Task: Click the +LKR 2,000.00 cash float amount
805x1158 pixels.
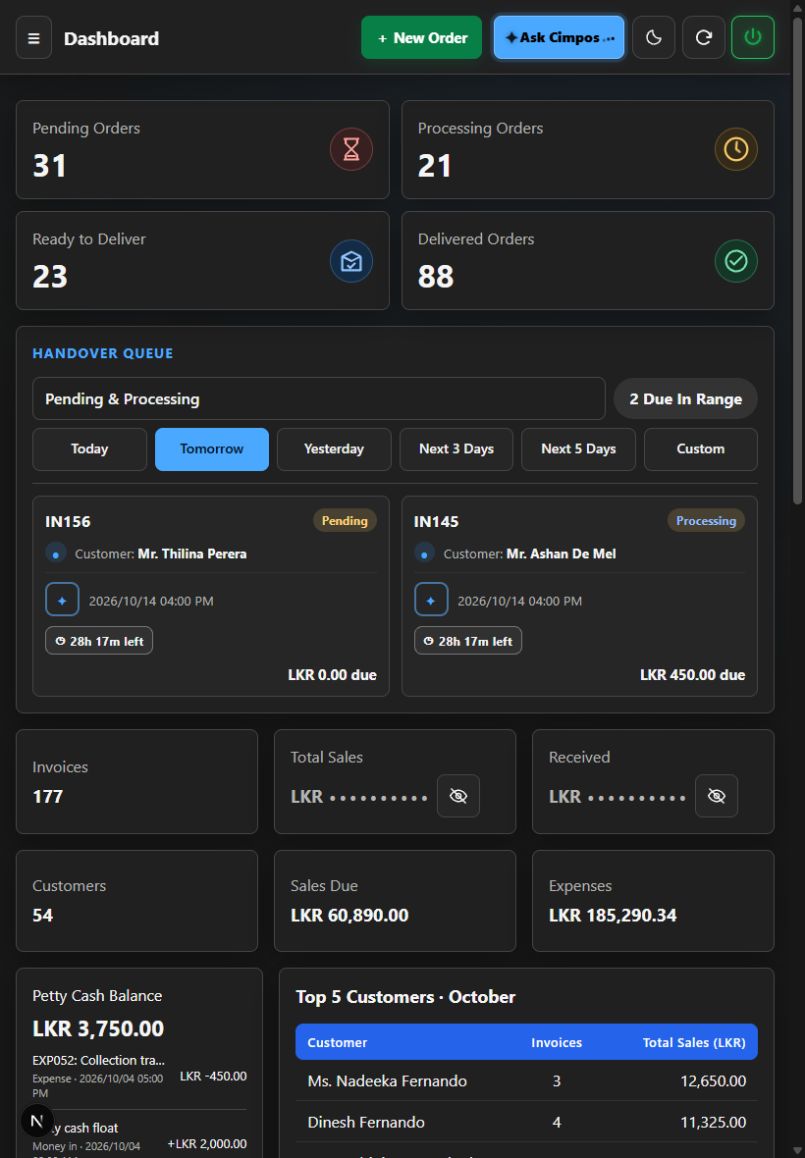Action: (x=207, y=1144)
